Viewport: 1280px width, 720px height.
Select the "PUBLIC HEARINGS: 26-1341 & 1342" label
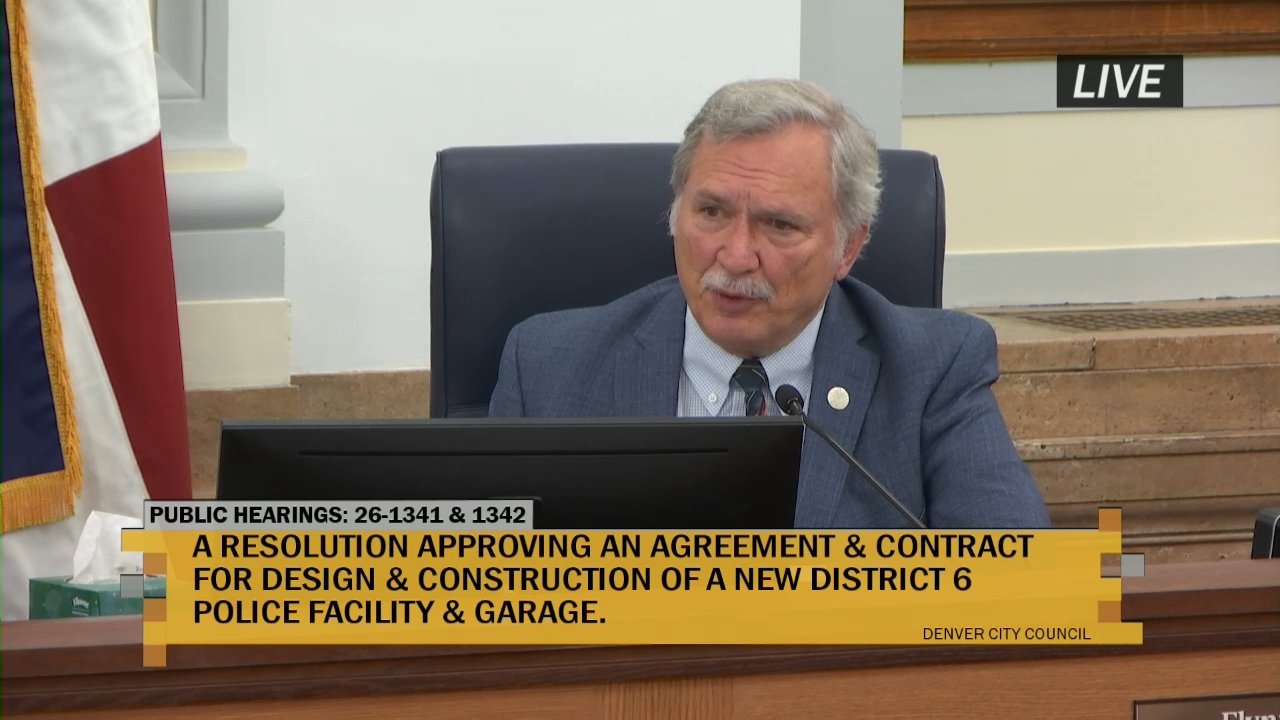pyautogui.click(x=338, y=515)
